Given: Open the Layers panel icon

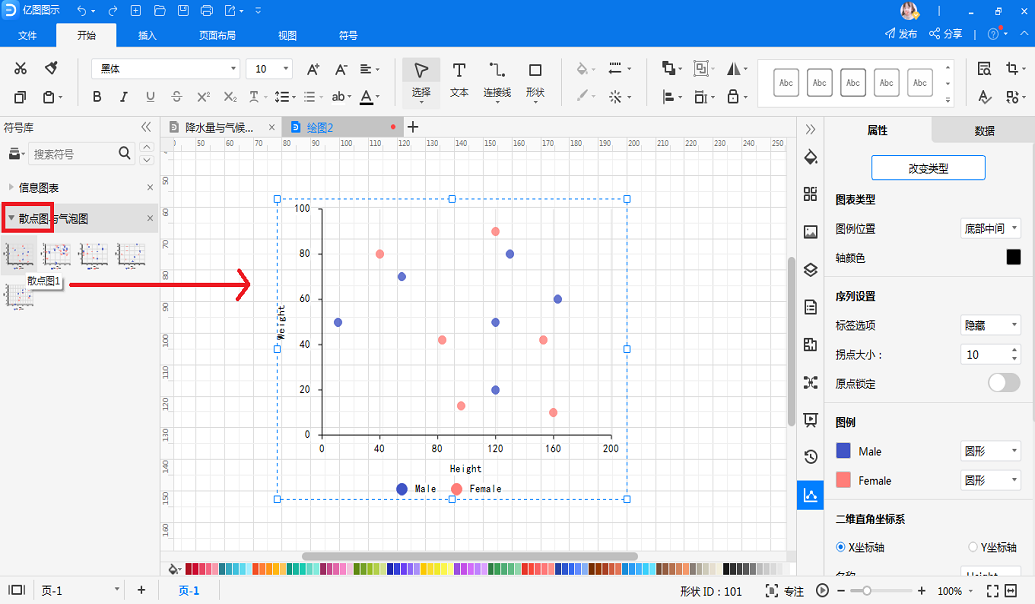Looking at the screenshot, I should pos(811,269).
